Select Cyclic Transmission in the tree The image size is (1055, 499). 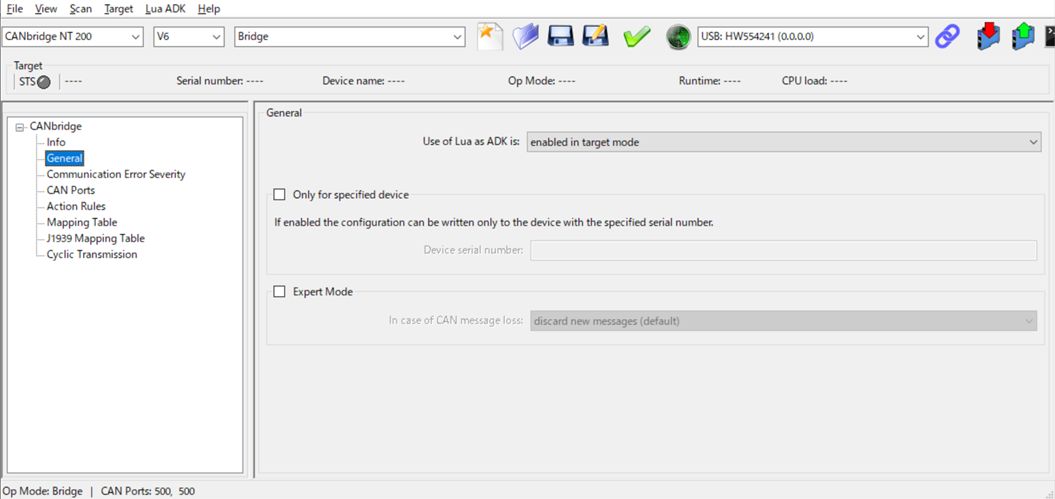(x=92, y=254)
